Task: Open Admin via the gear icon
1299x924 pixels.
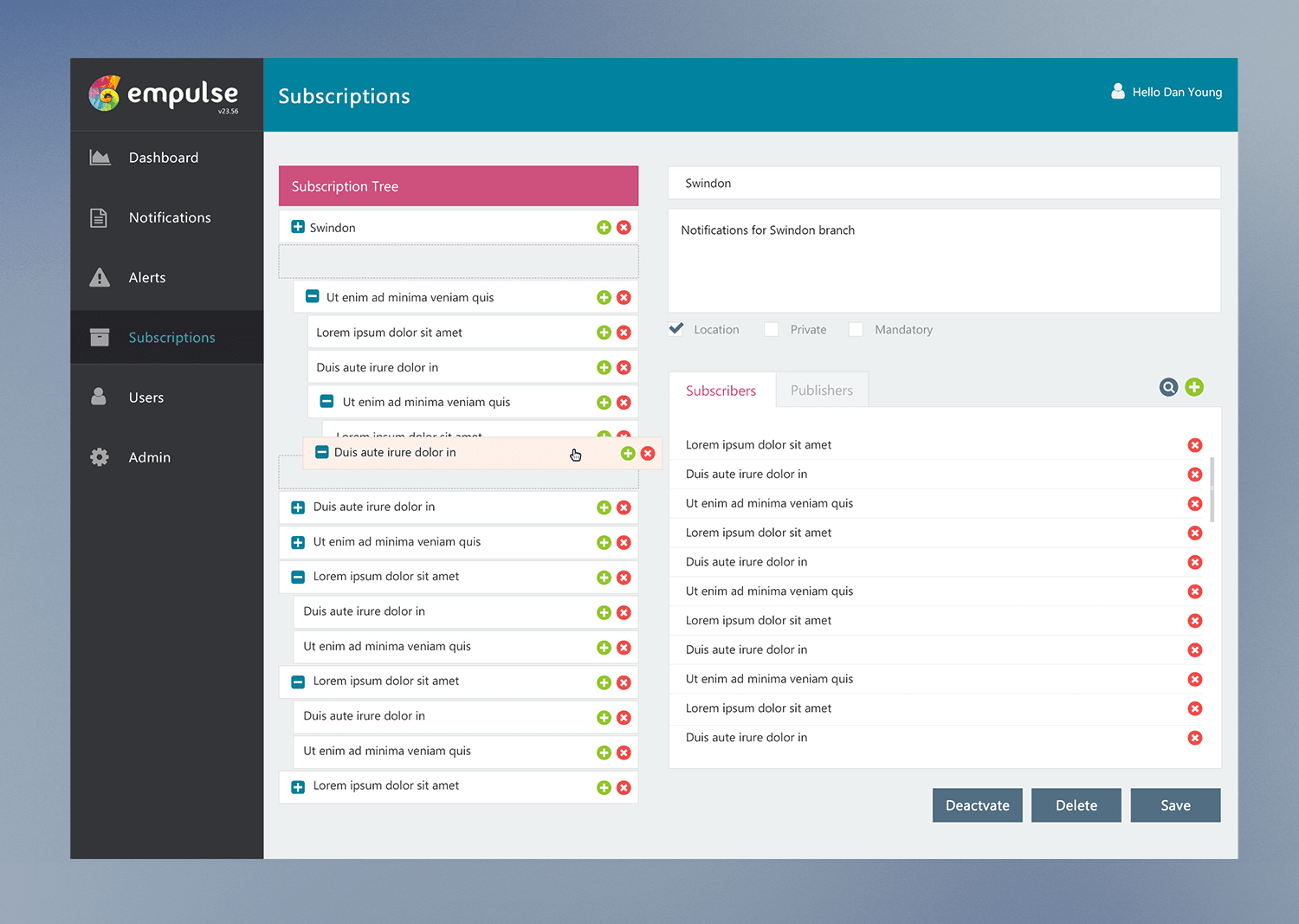Action: [100, 457]
